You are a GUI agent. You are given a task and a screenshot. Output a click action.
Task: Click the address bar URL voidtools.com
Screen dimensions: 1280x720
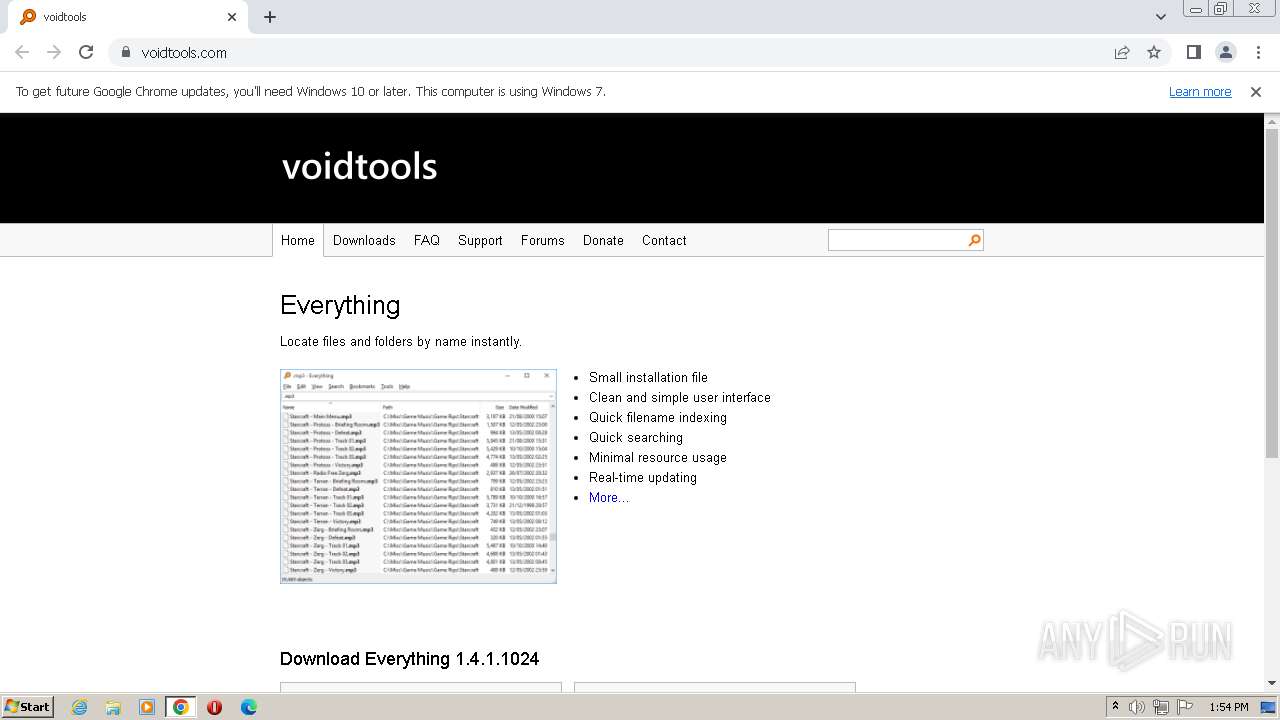tap(184, 52)
